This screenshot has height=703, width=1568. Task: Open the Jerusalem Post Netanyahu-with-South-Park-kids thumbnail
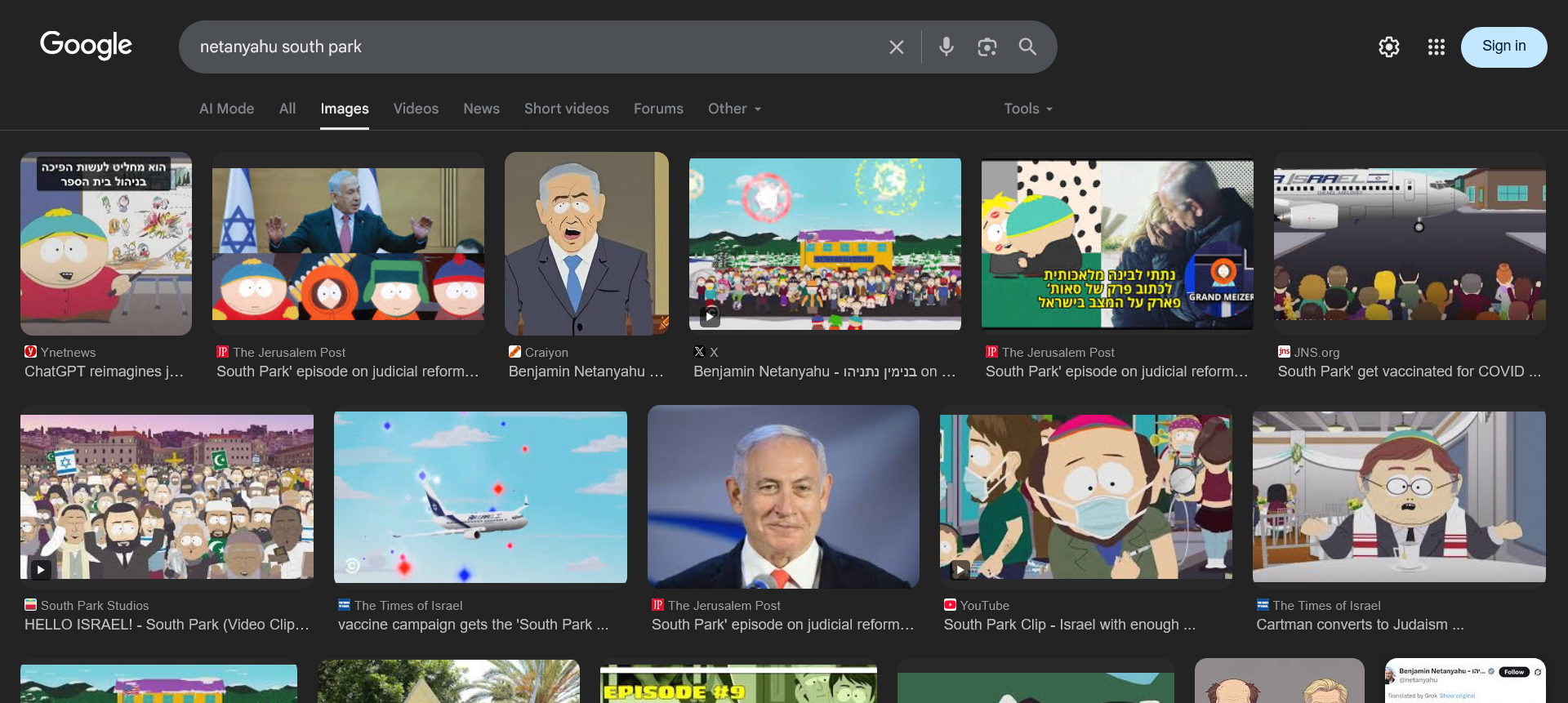click(x=348, y=243)
